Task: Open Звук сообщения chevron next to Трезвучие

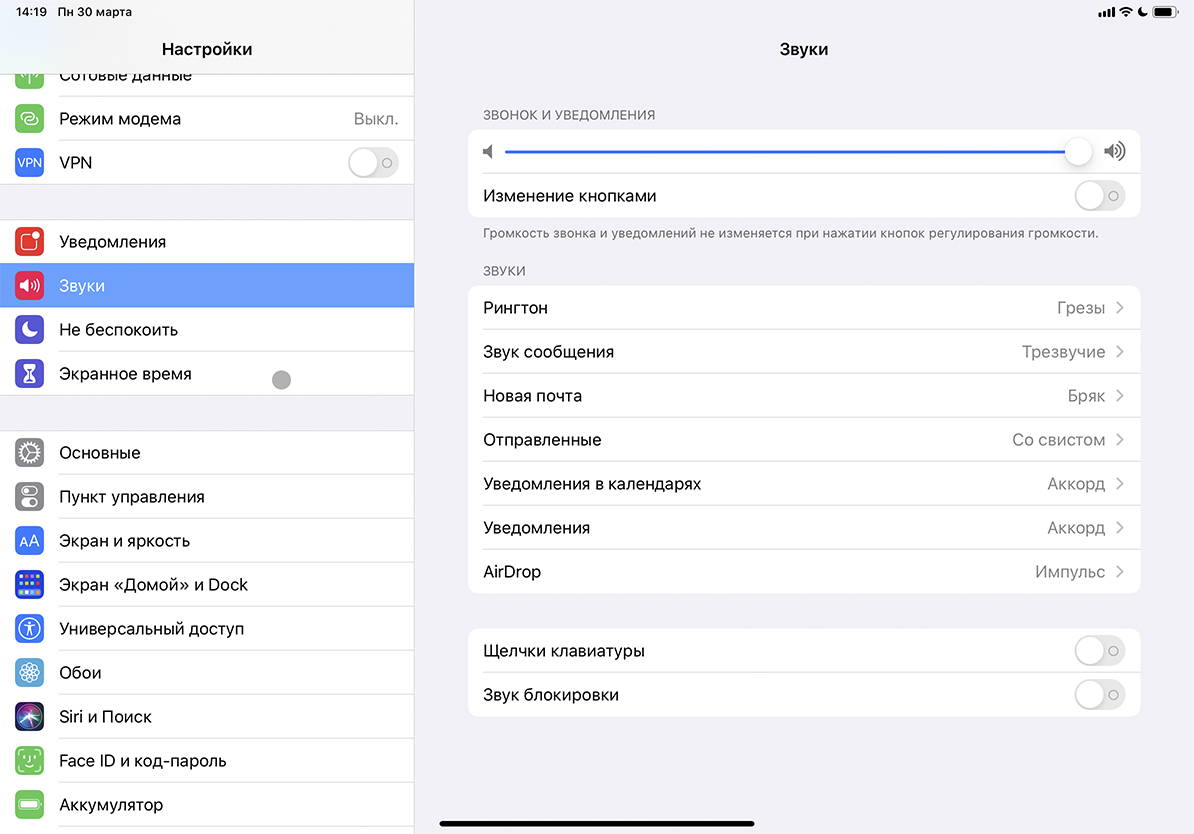Action: [1120, 352]
